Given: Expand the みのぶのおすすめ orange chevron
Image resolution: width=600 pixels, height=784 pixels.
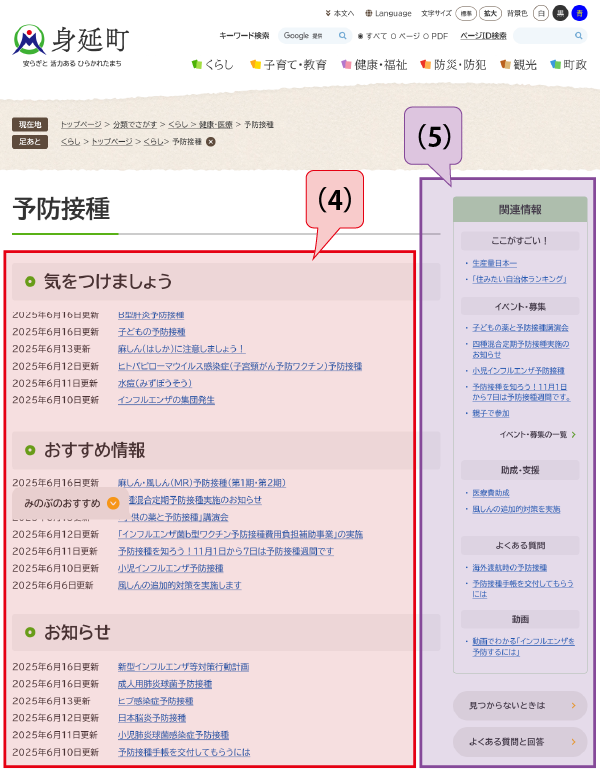Looking at the screenshot, I should (x=114, y=503).
